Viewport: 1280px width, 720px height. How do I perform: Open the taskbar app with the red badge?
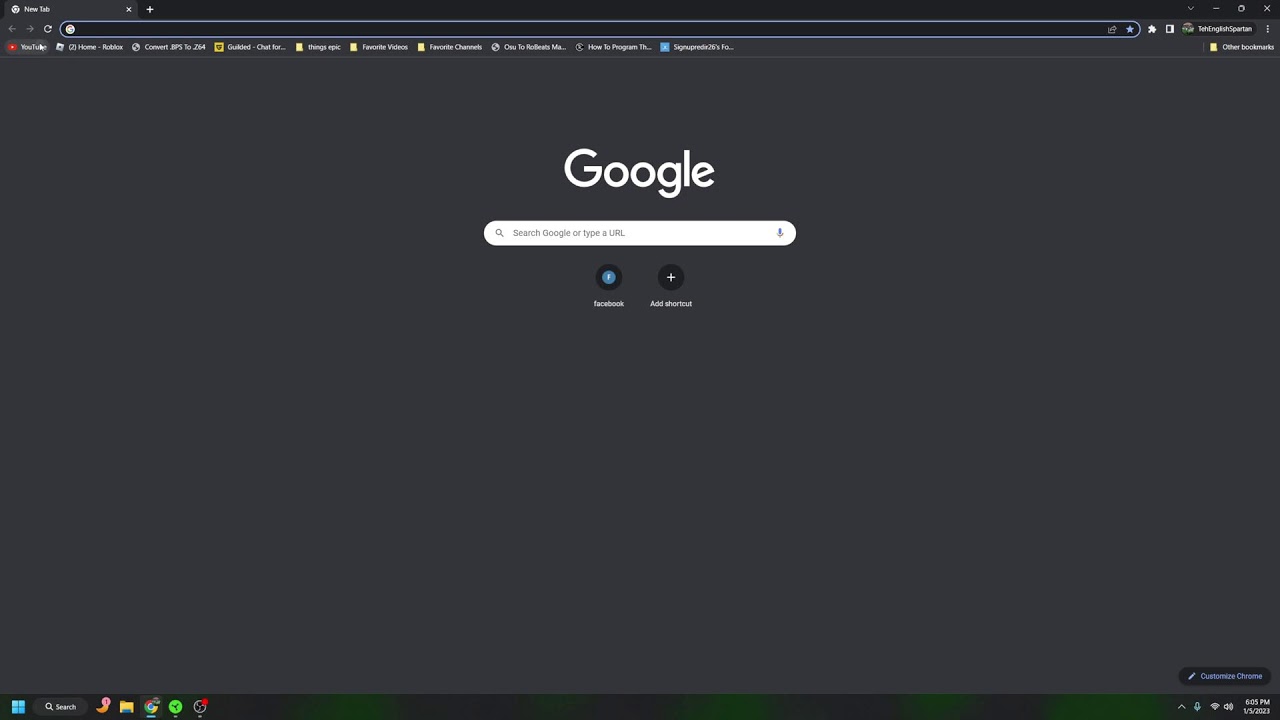point(200,707)
